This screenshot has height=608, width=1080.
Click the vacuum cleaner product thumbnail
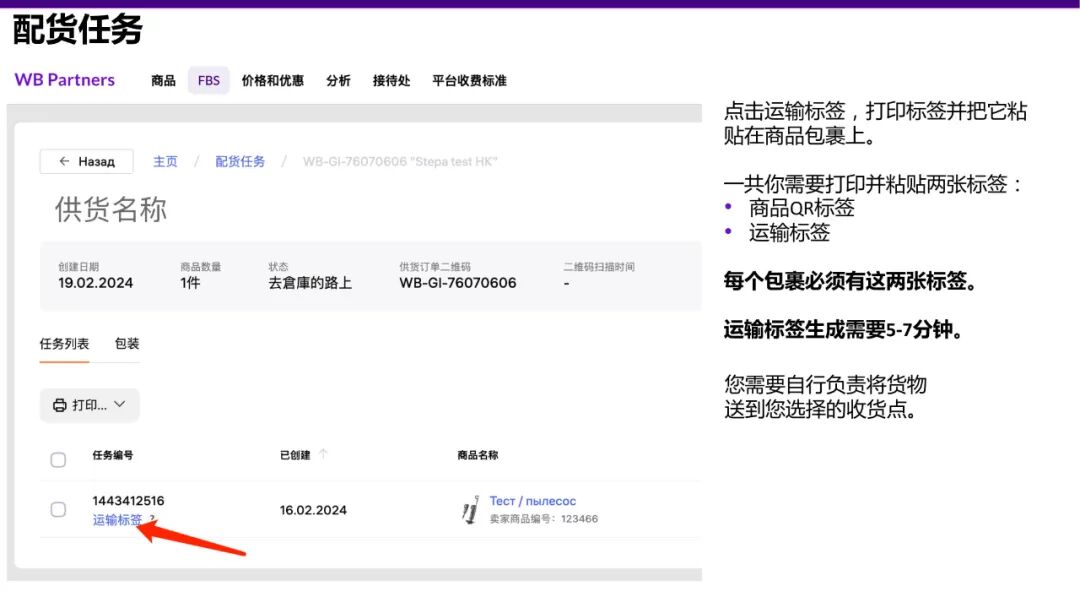coord(470,510)
